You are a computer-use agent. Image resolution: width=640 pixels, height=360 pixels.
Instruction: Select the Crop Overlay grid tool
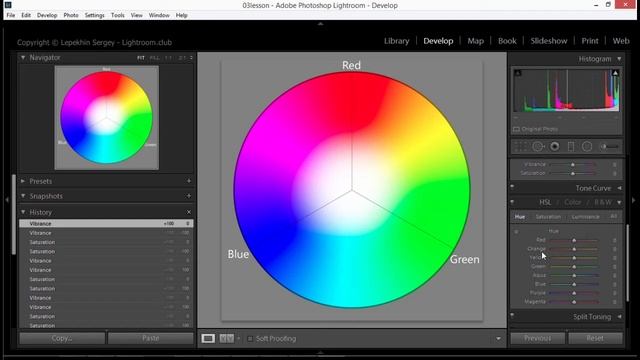pyautogui.click(x=521, y=147)
